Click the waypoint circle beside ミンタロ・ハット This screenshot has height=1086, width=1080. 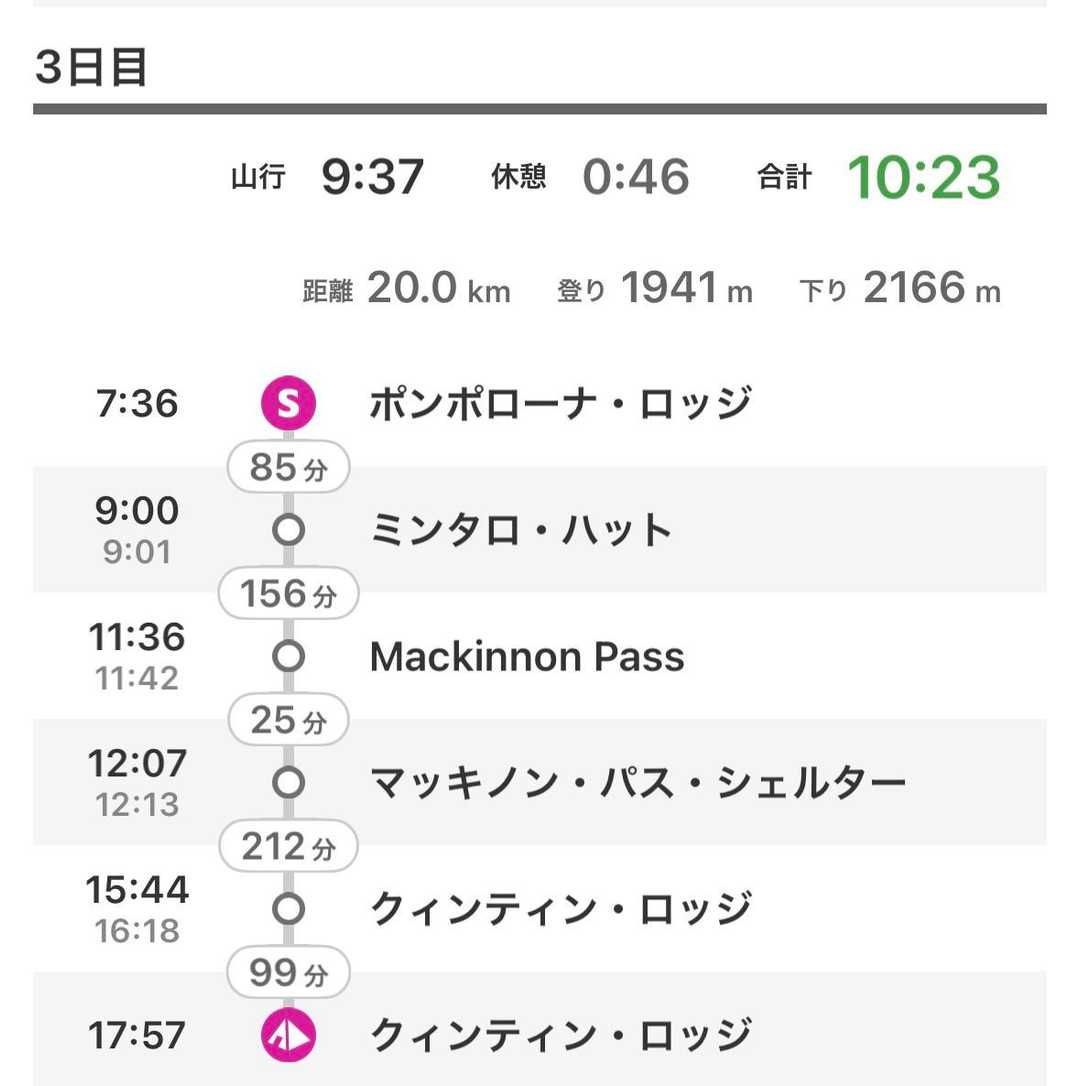coord(288,529)
